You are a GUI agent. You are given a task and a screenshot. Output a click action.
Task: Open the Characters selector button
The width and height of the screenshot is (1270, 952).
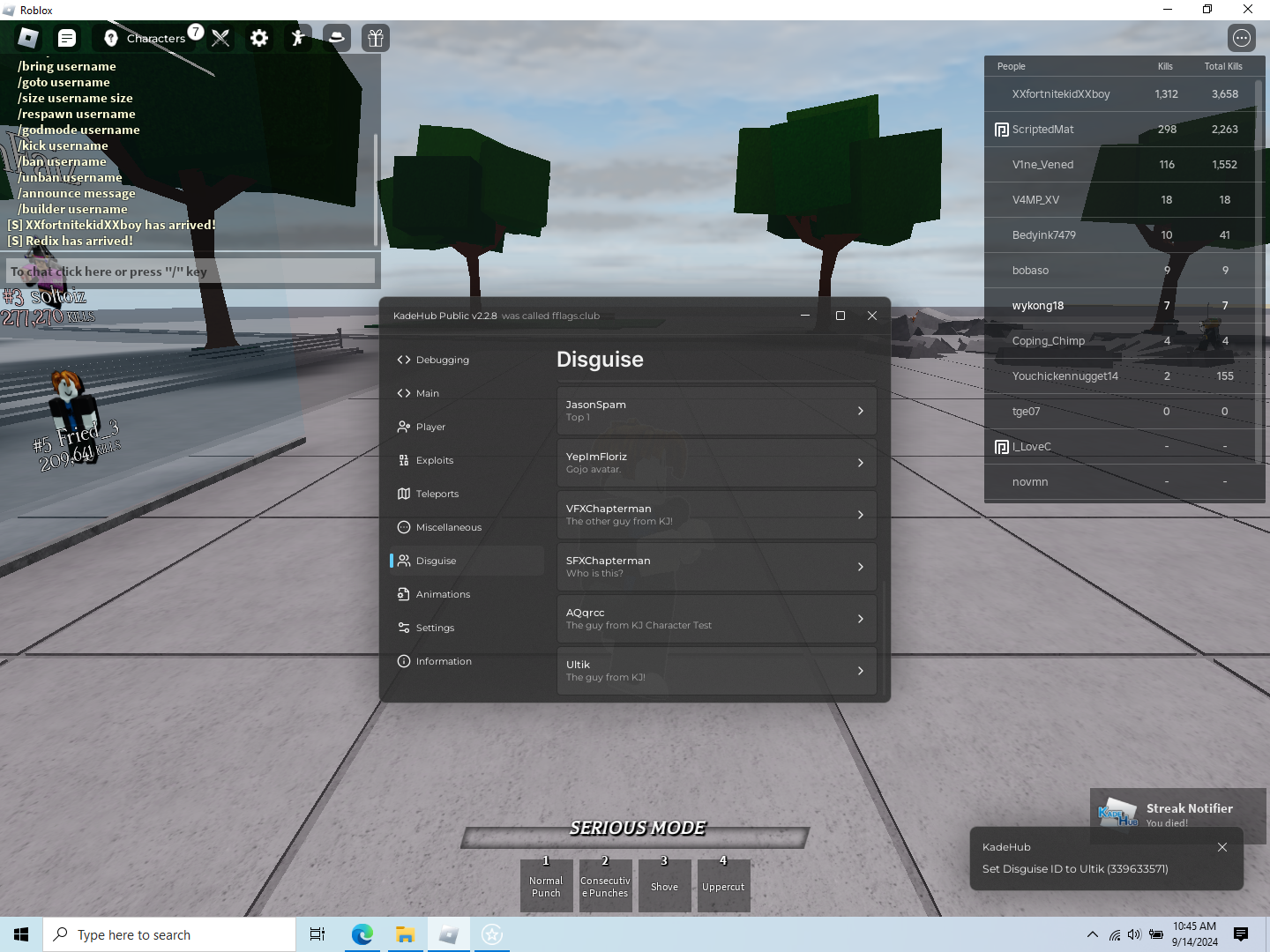point(149,38)
